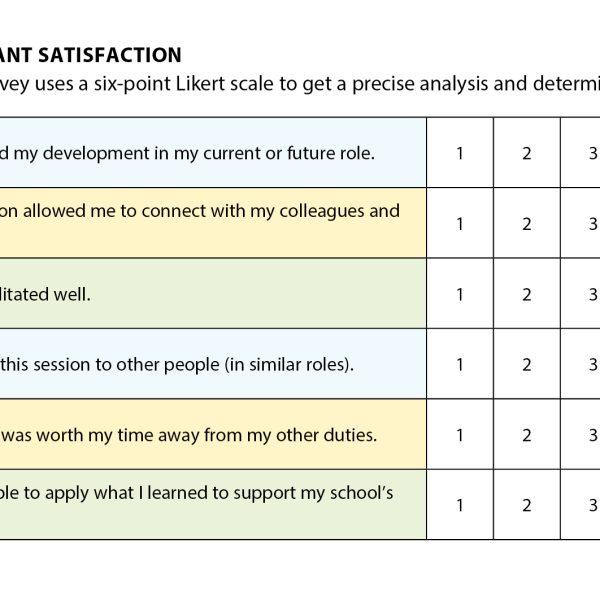The width and height of the screenshot is (600, 600).
Task: Choose rating 1 for support my school's row
Action: [460, 505]
